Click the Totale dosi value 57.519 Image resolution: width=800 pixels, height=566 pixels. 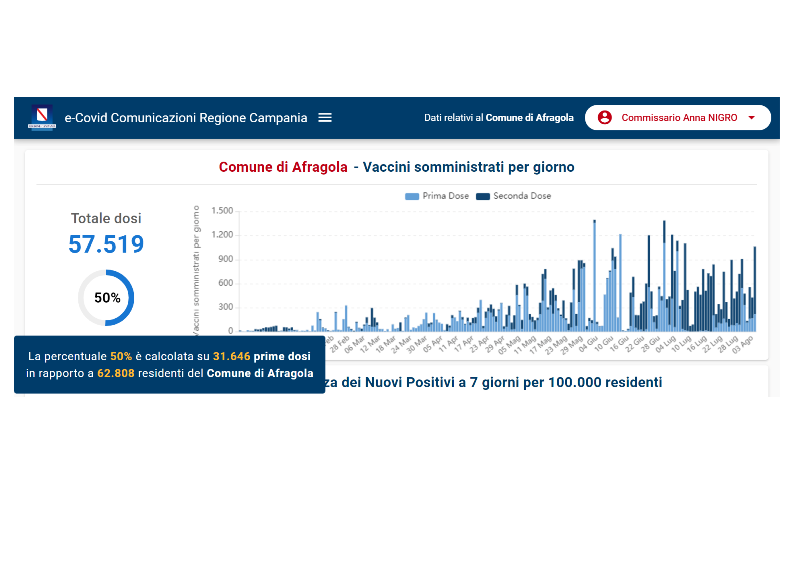106,244
